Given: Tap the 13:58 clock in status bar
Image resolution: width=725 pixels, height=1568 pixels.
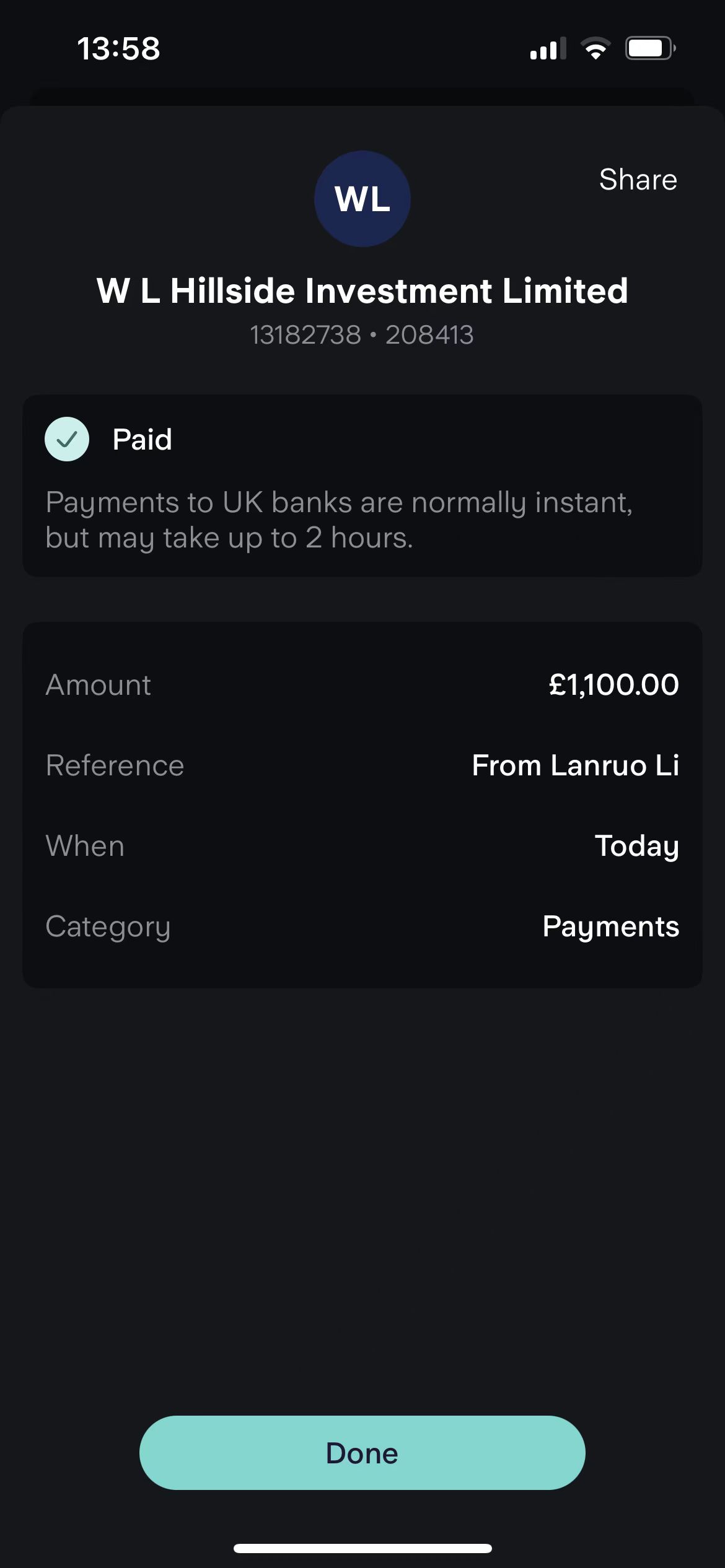Looking at the screenshot, I should pyautogui.click(x=118, y=48).
